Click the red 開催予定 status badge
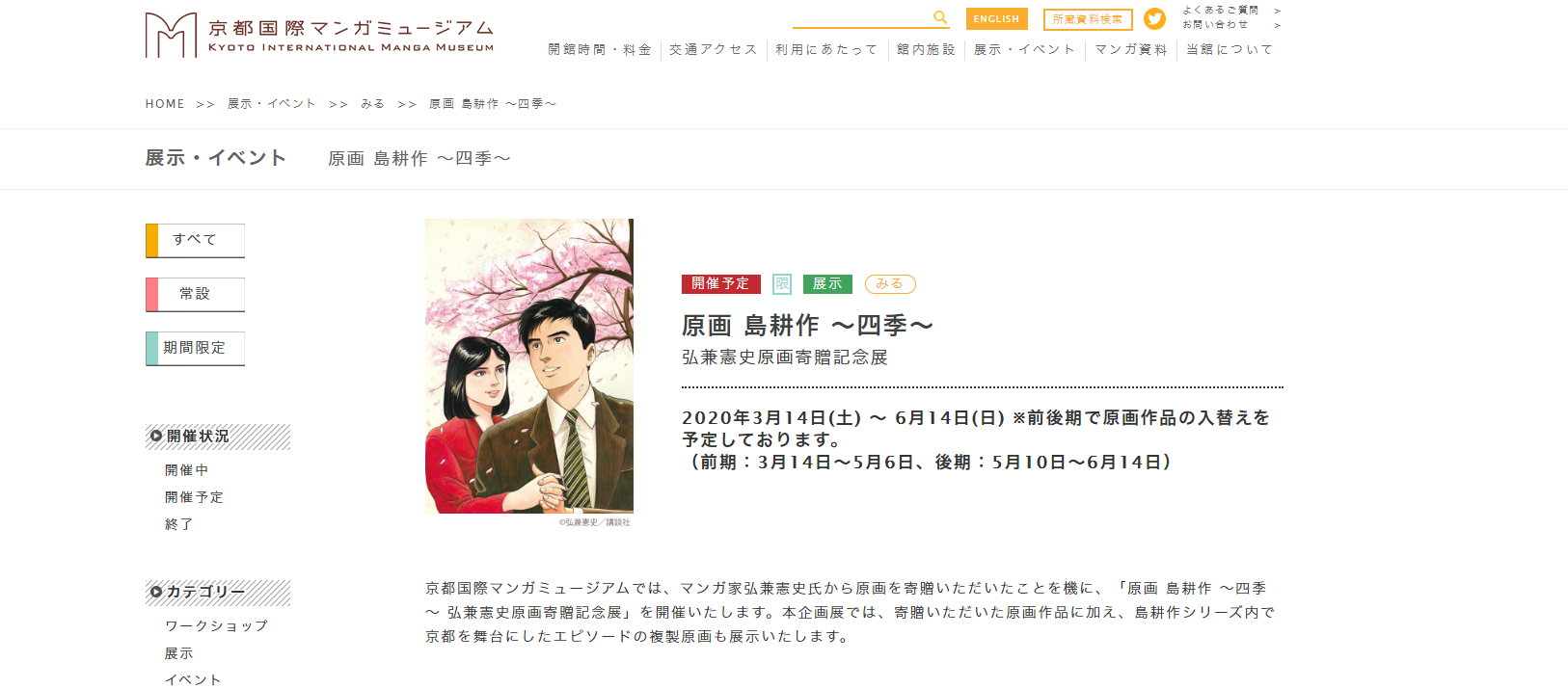Viewport: 1568px width, 689px height. tap(721, 283)
